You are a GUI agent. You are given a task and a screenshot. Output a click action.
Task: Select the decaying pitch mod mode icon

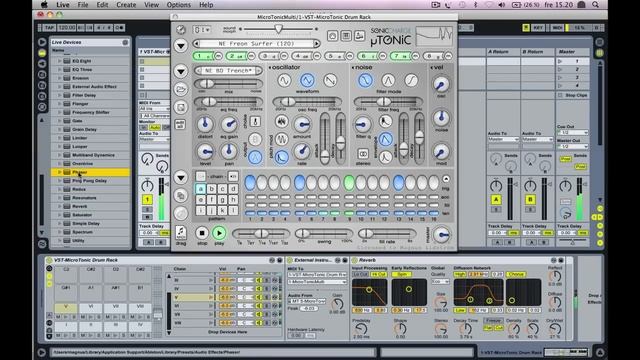[x=281, y=157]
